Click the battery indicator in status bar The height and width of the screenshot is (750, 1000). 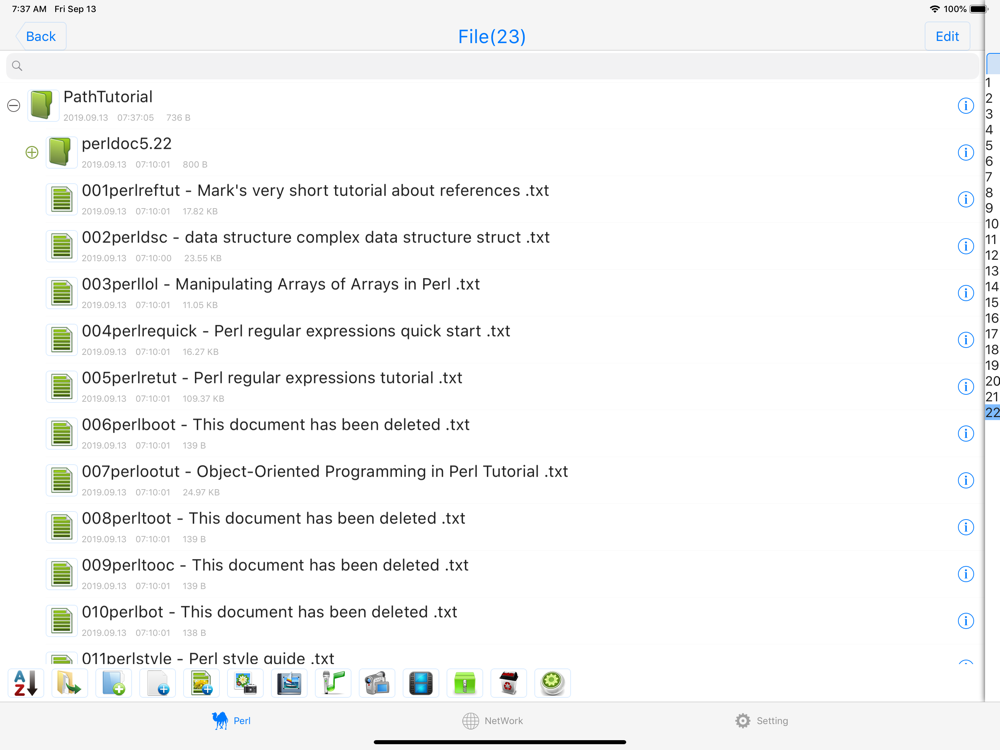(x=978, y=9)
